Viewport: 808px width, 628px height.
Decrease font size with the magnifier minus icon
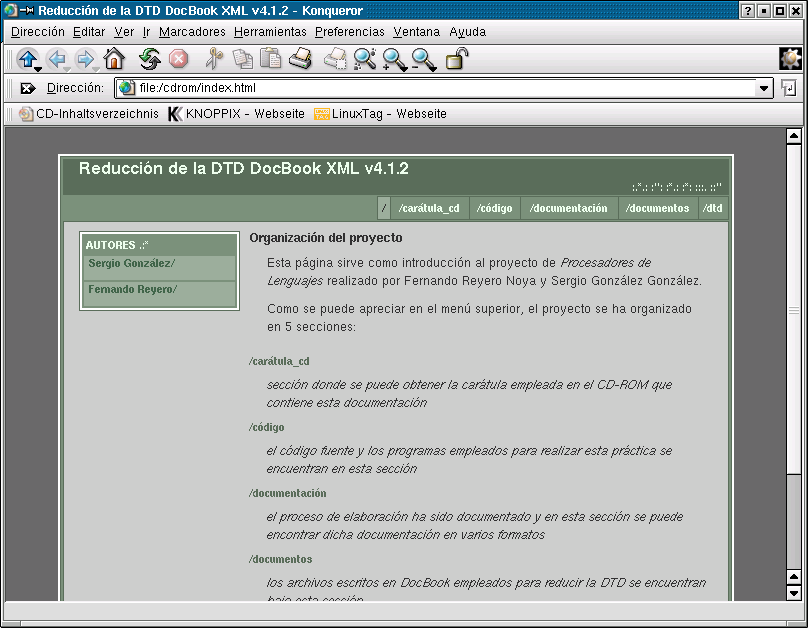424,59
